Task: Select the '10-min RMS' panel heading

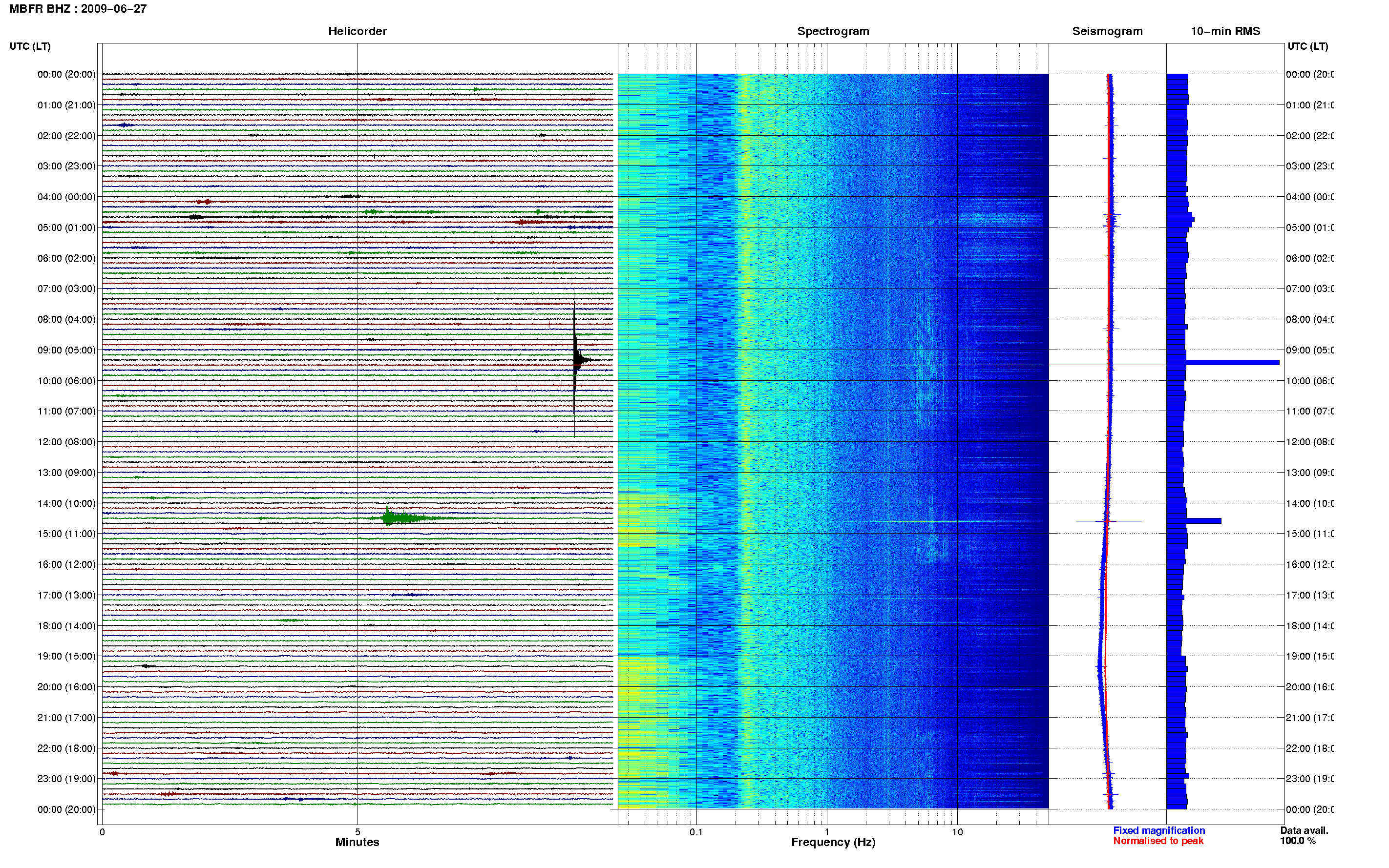Action: tap(1225, 31)
